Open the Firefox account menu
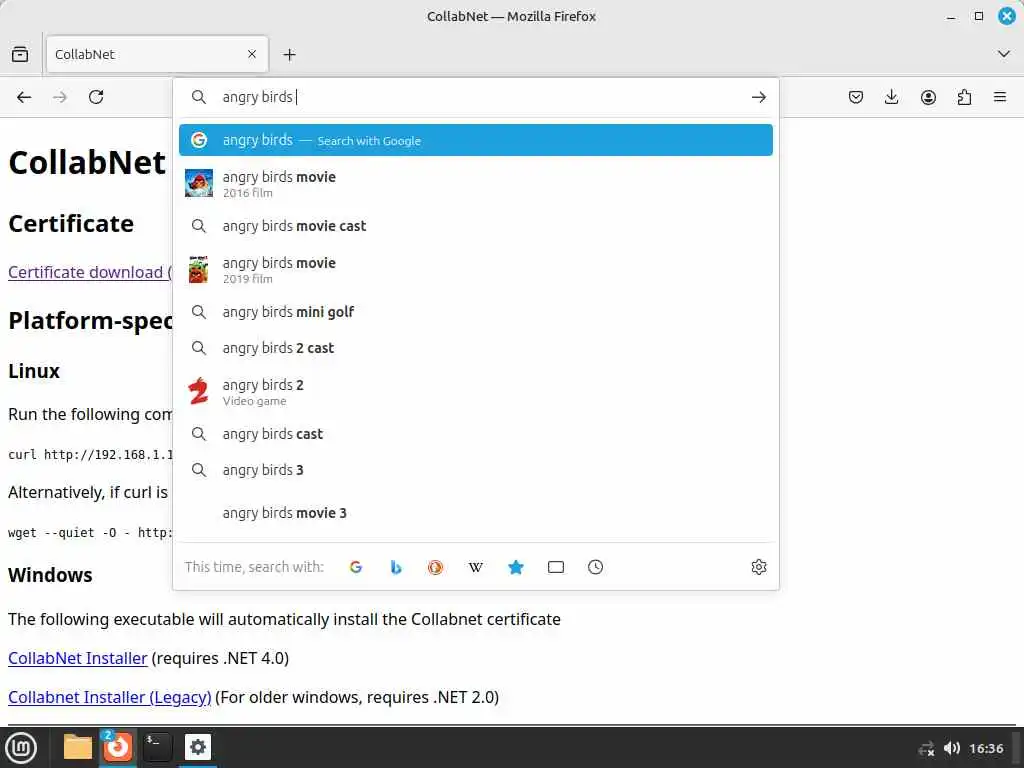The image size is (1024, 768). tap(928, 97)
